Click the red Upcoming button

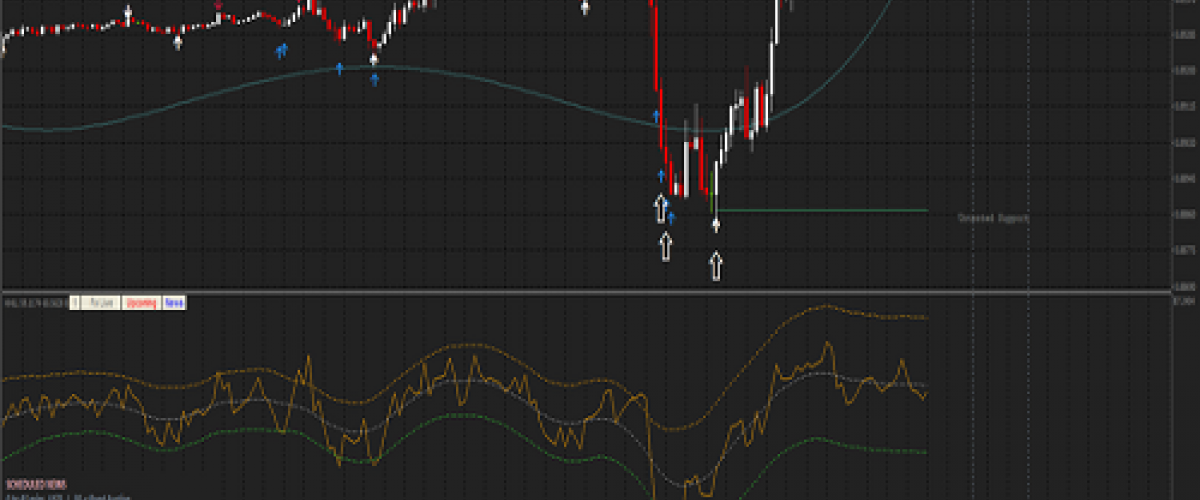click(x=140, y=302)
